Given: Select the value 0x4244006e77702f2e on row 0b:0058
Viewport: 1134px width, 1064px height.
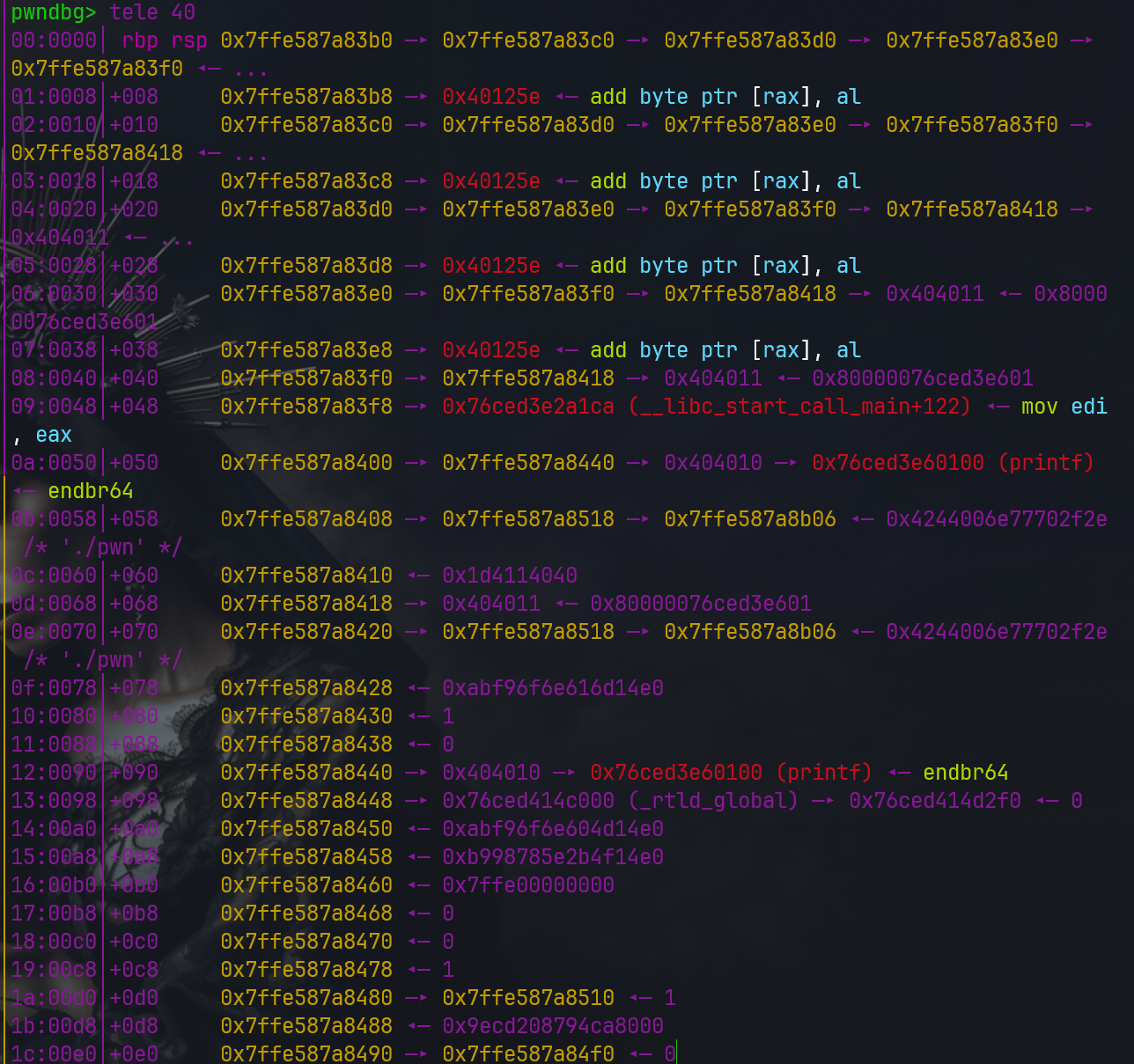Looking at the screenshot, I should (996, 518).
